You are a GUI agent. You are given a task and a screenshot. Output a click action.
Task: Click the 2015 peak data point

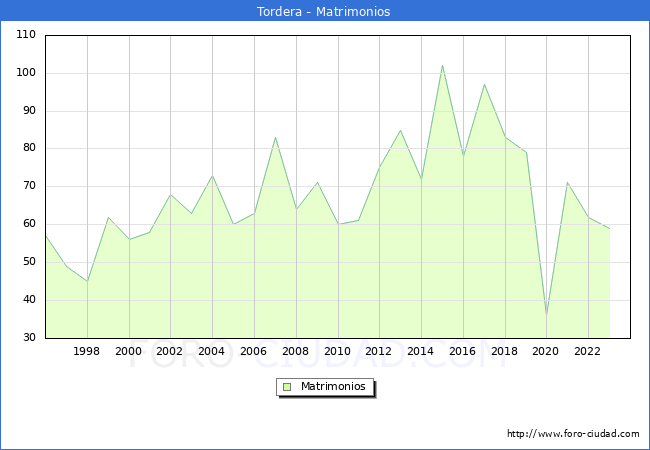(442, 65)
